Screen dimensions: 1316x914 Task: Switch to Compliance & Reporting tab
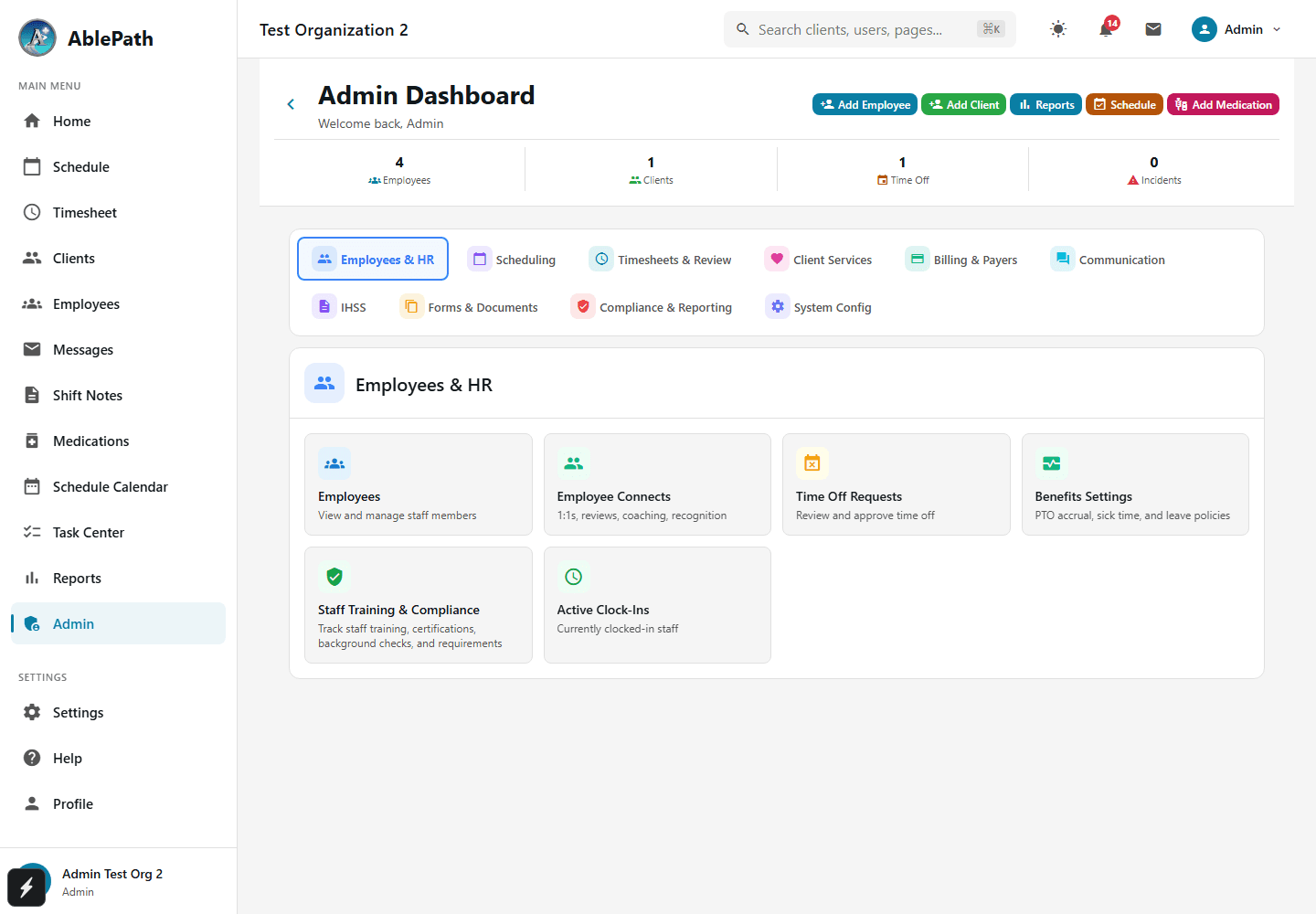pyautogui.click(x=652, y=307)
